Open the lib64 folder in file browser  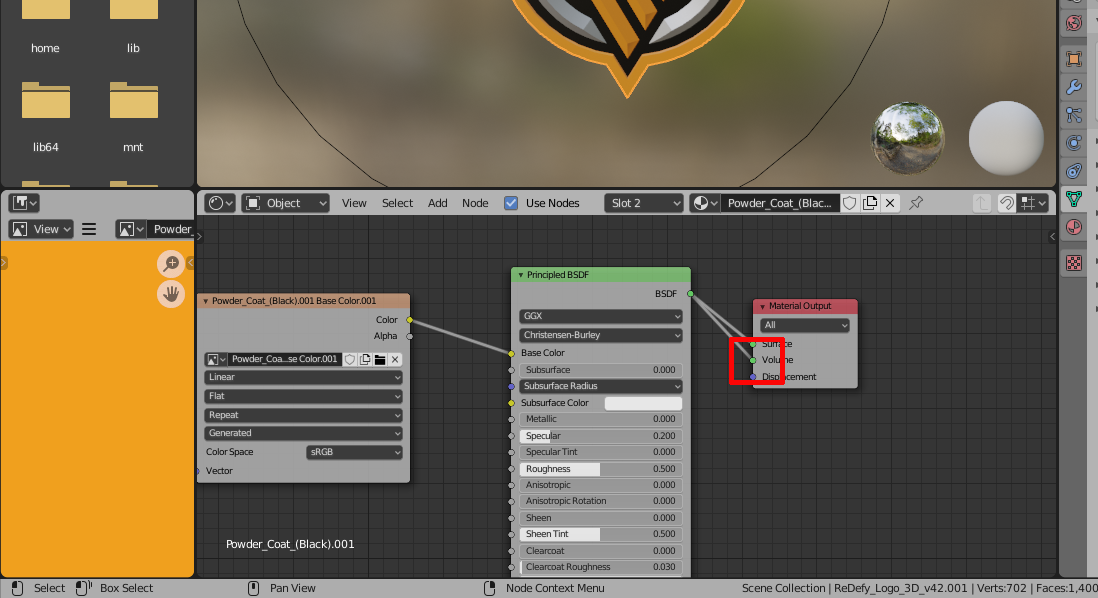tap(46, 116)
